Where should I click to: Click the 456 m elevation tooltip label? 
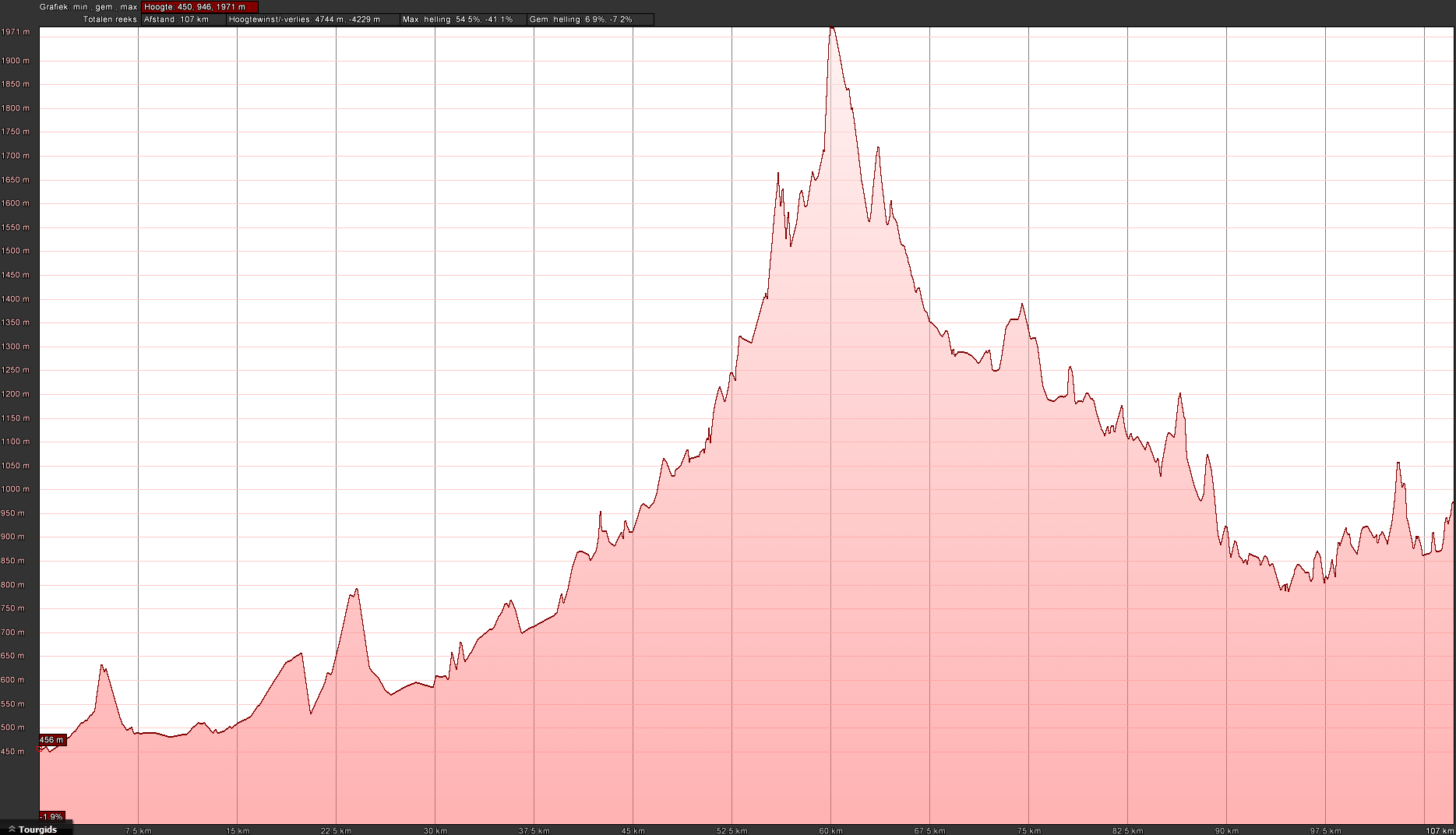52,740
